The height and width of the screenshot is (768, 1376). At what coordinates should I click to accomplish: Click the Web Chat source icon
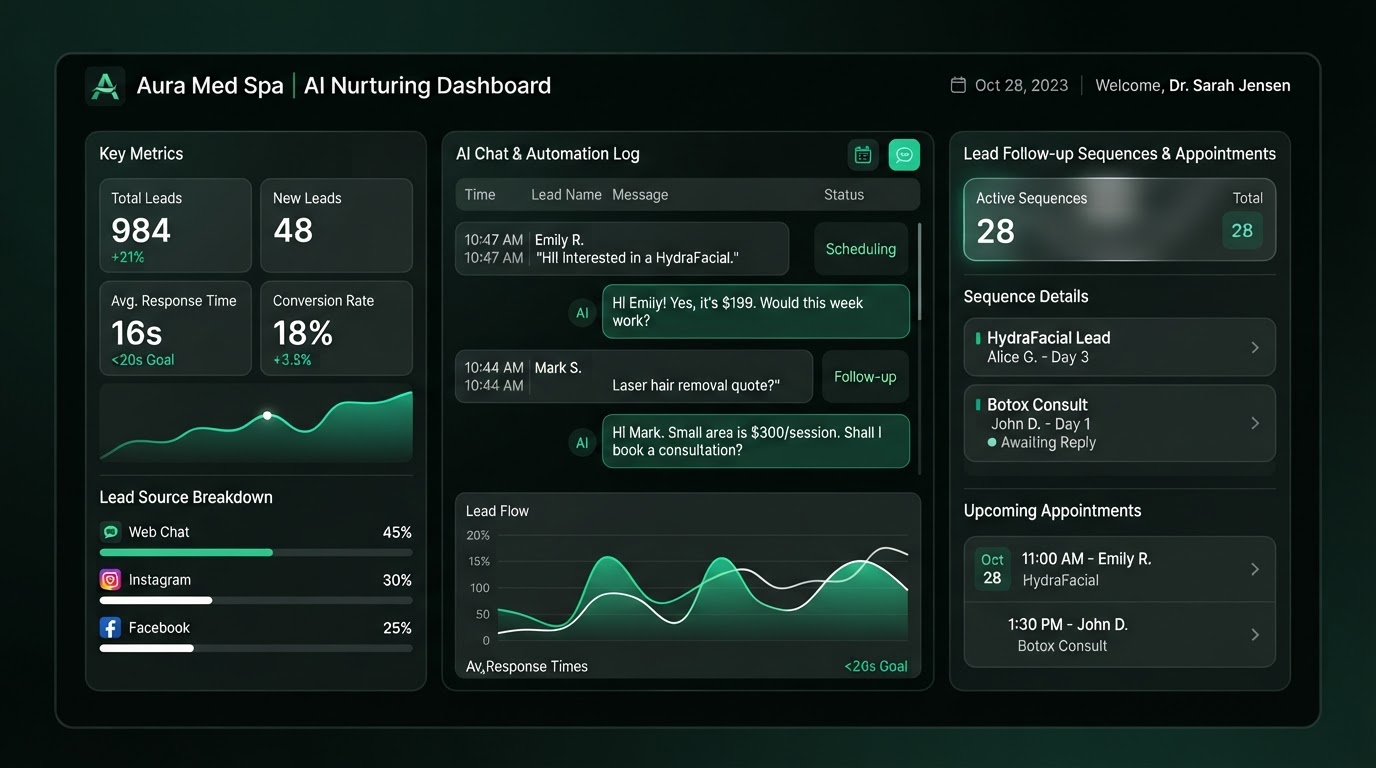coord(111,532)
